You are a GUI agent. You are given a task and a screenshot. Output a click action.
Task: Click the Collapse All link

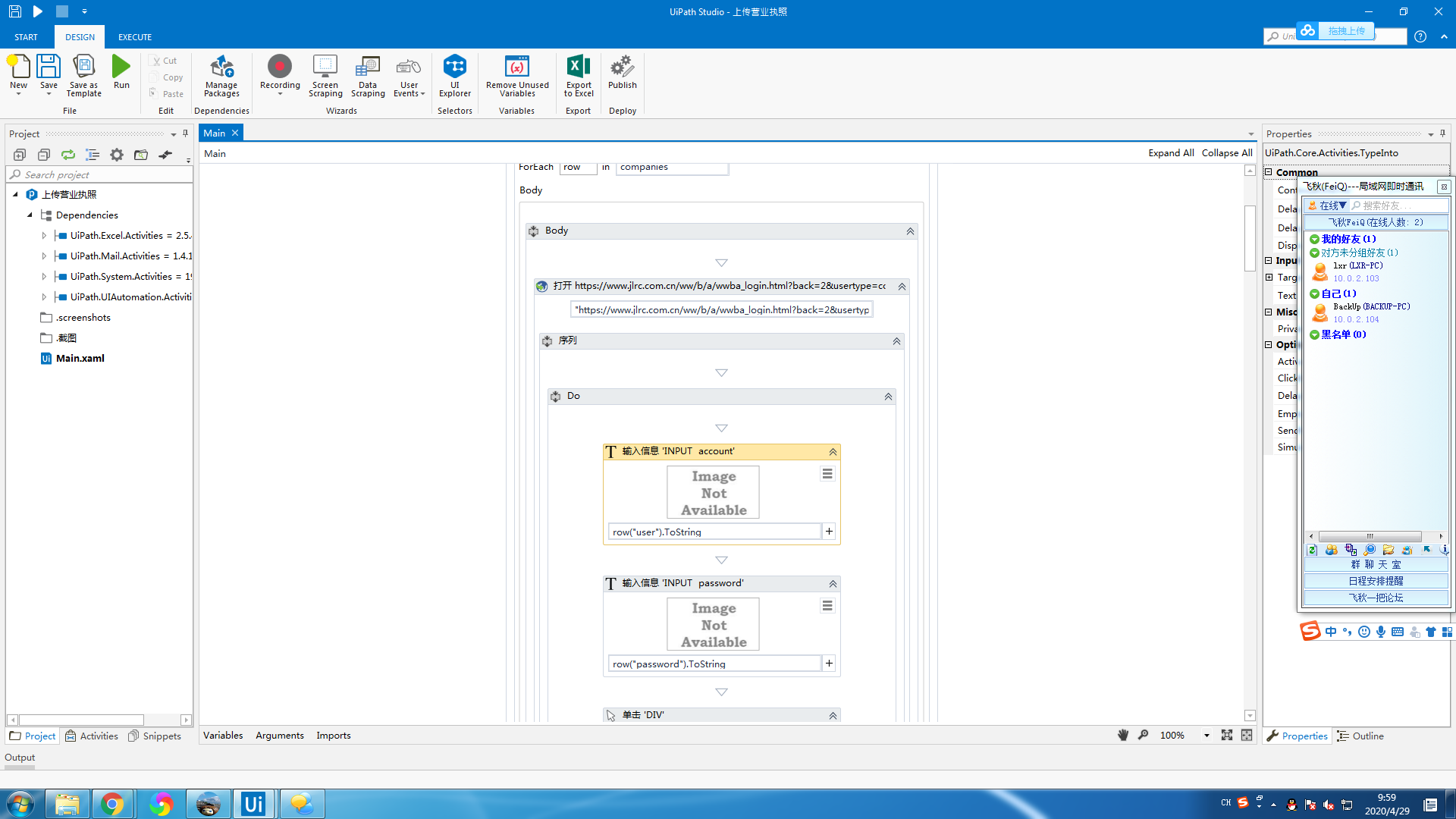1226,152
